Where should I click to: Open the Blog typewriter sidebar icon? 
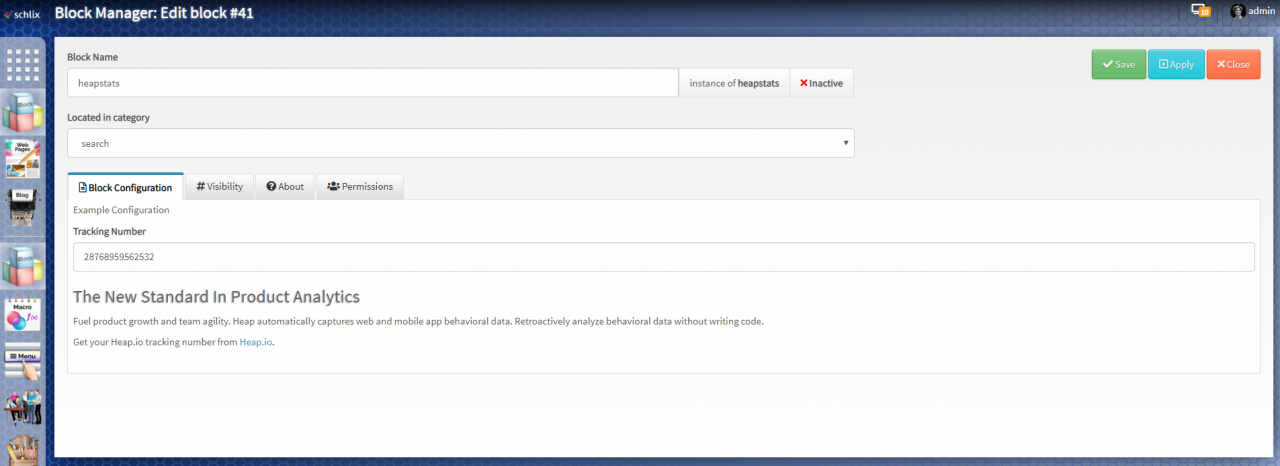click(23, 207)
